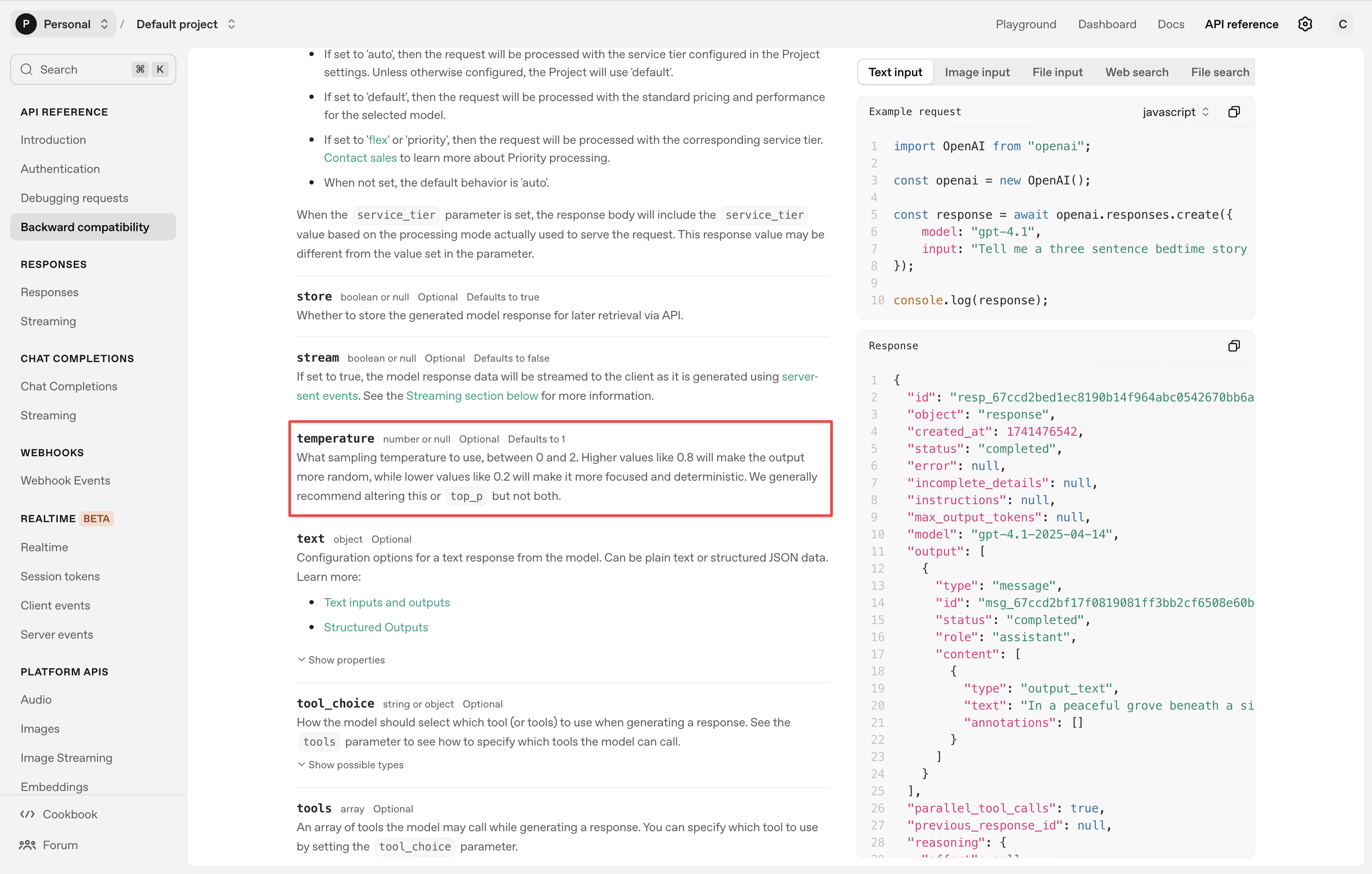The height and width of the screenshot is (874, 1372).
Task: Click the Personal organization P avatar
Action: pyautogui.click(x=26, y=24)
